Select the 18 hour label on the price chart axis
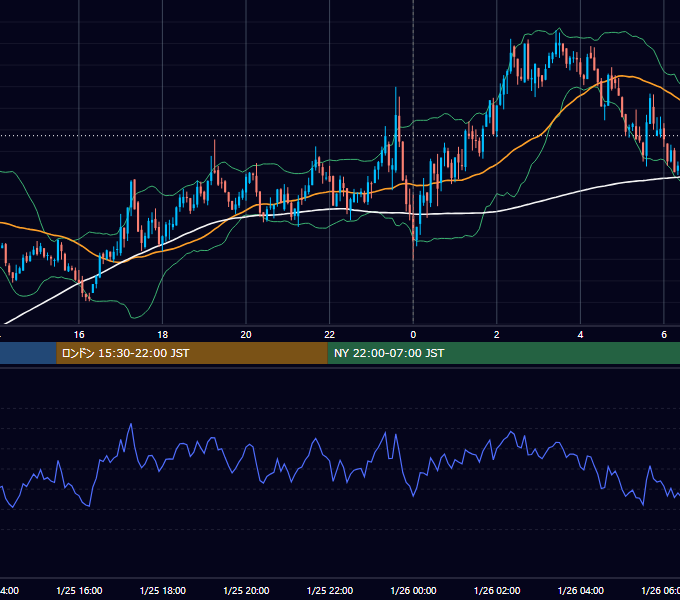Viewport: 680px width, 600px height. tap(163, 335)
